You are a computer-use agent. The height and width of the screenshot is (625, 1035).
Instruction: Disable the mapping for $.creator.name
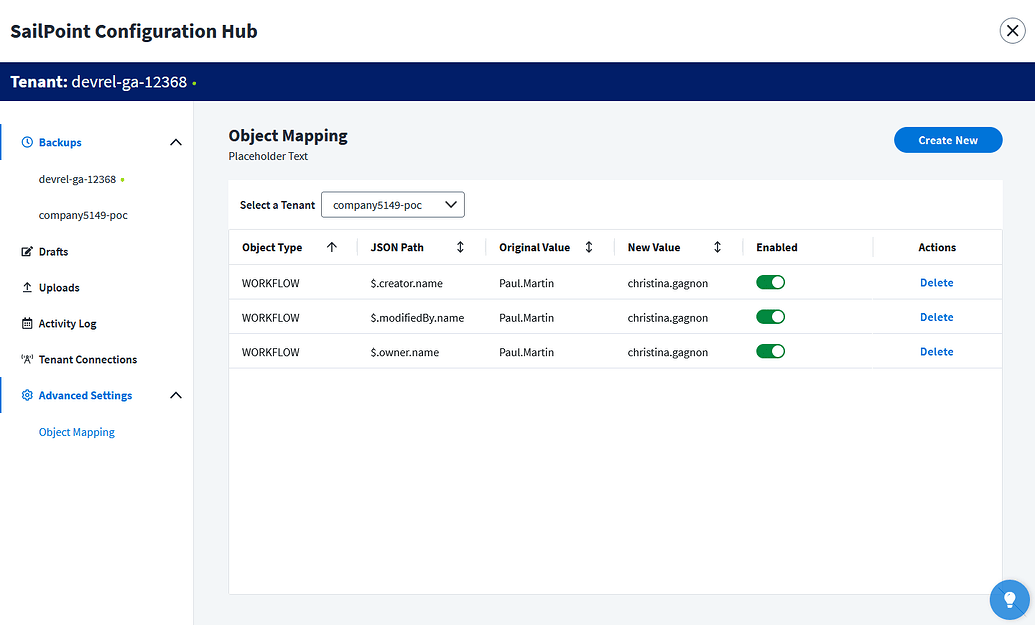tap(770, 282)
